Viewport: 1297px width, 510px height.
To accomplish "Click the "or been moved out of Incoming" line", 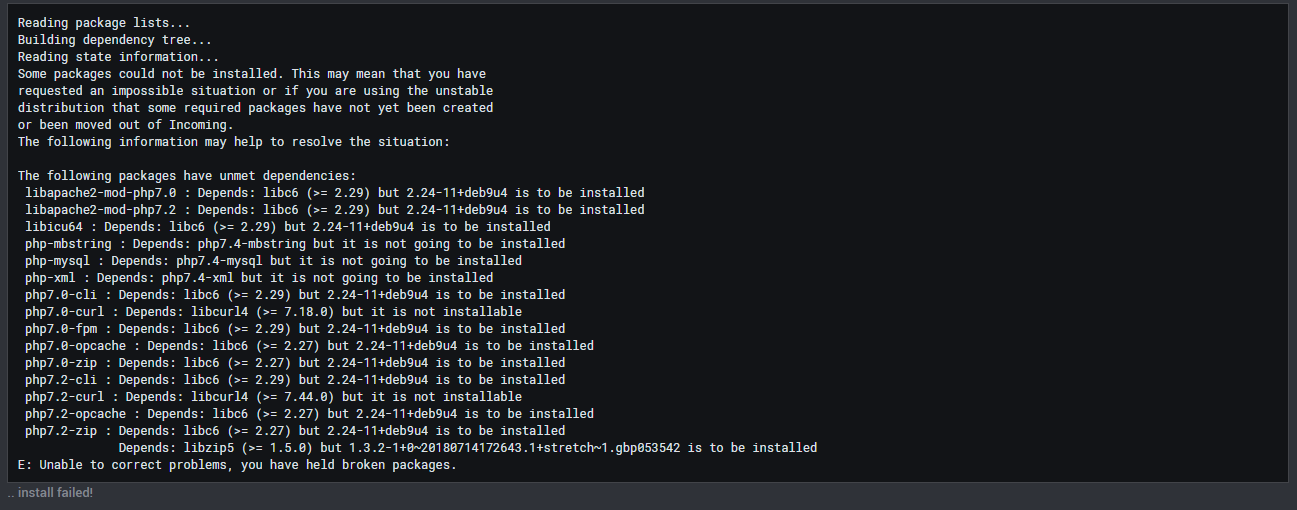I will click(x=125, y=125).
